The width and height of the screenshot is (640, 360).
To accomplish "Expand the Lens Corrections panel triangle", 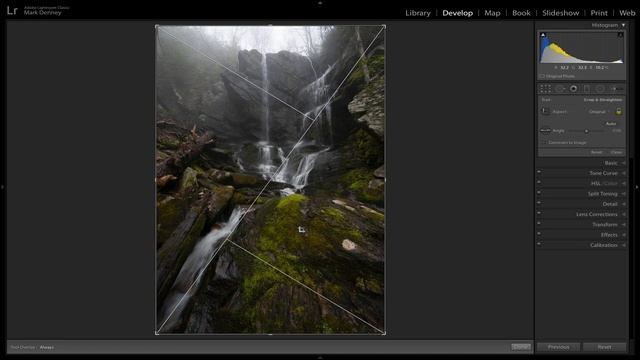I will click(x=624, y=214).
